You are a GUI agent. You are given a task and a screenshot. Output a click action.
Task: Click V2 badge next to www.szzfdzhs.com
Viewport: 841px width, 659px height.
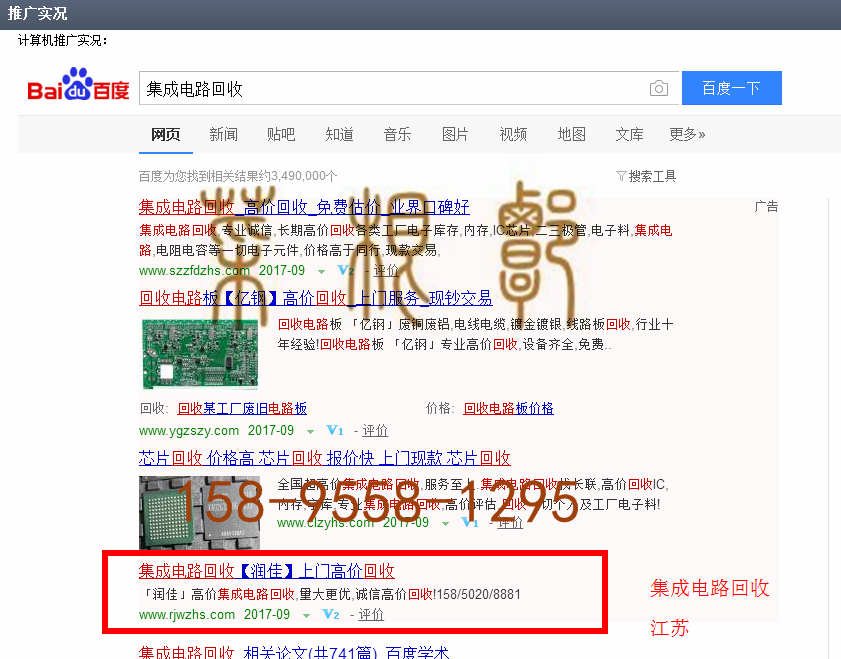tap(346, 270)
